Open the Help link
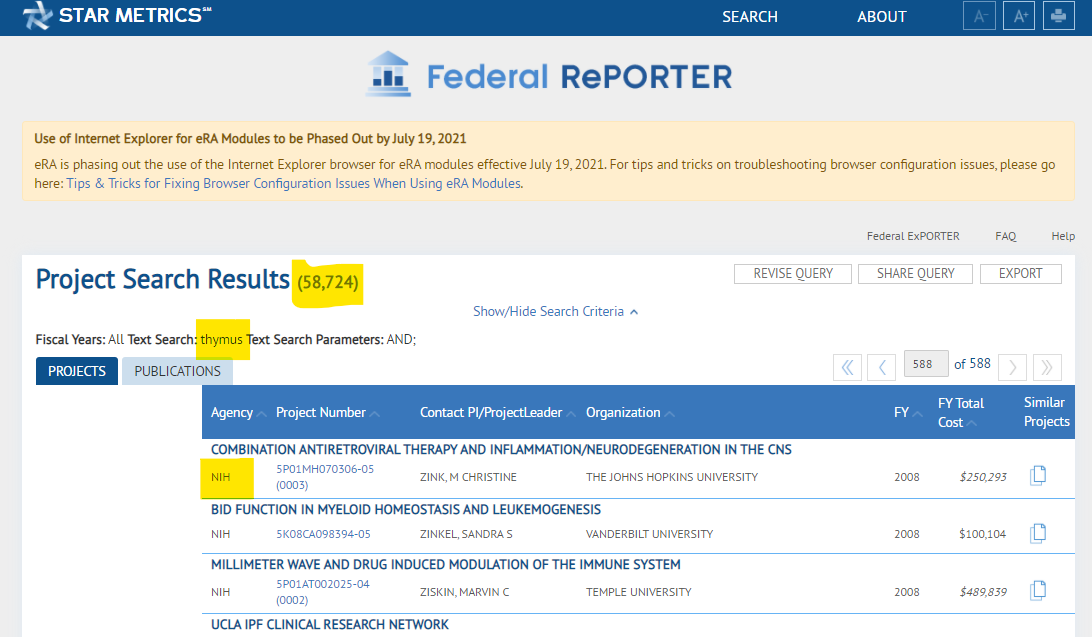The width and height of the screenshot is (1092, 637). 1063,236
